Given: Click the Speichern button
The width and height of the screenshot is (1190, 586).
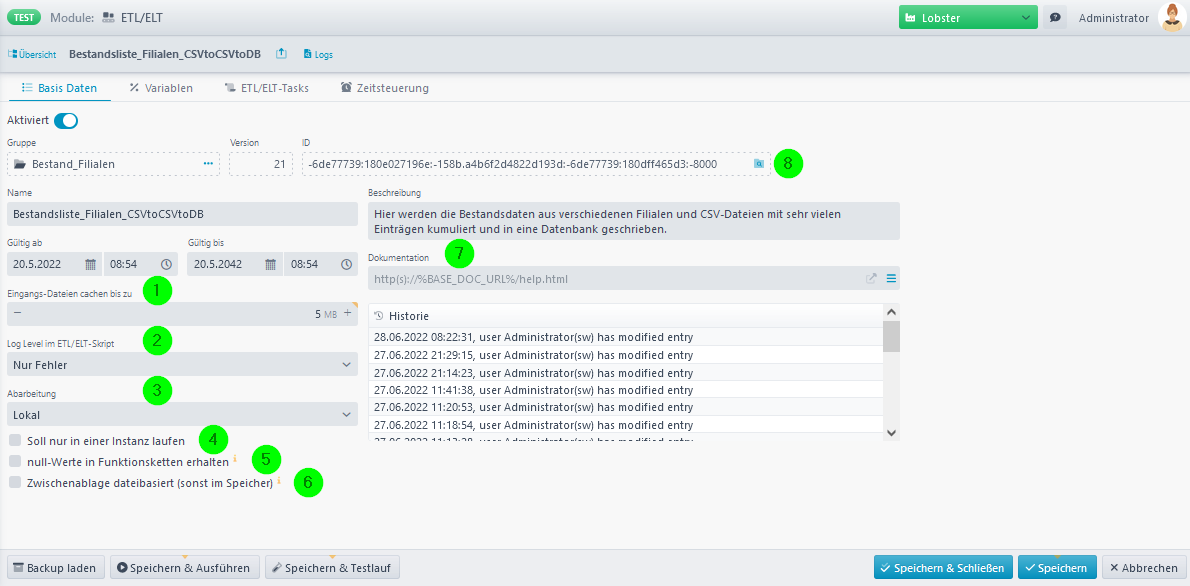Looking at the screenshot, I should [x=1057, y=567].
